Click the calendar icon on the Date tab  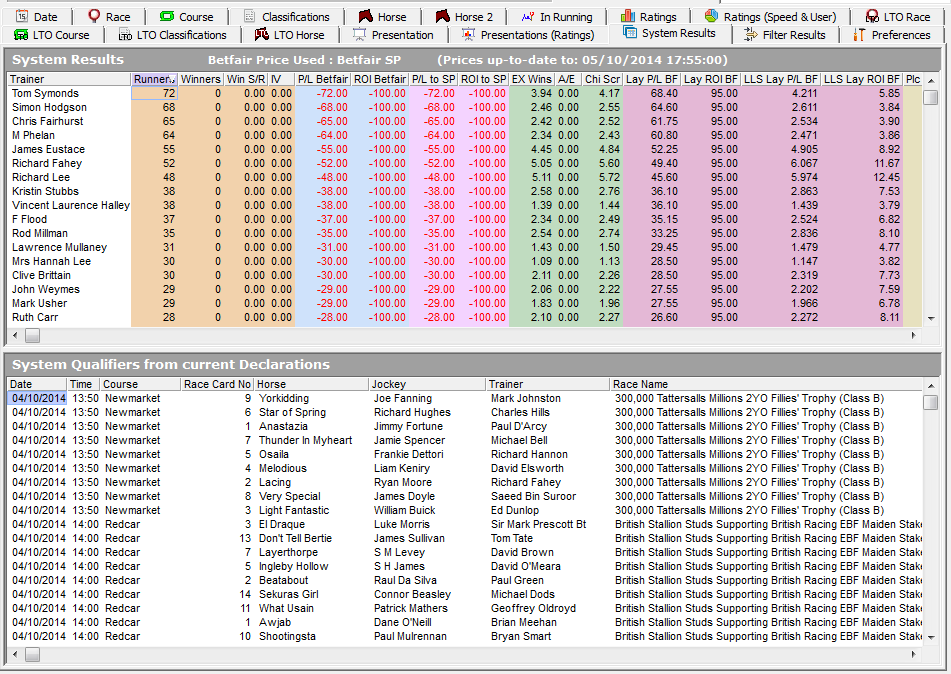pyautogui.click(x=22, y=16)
